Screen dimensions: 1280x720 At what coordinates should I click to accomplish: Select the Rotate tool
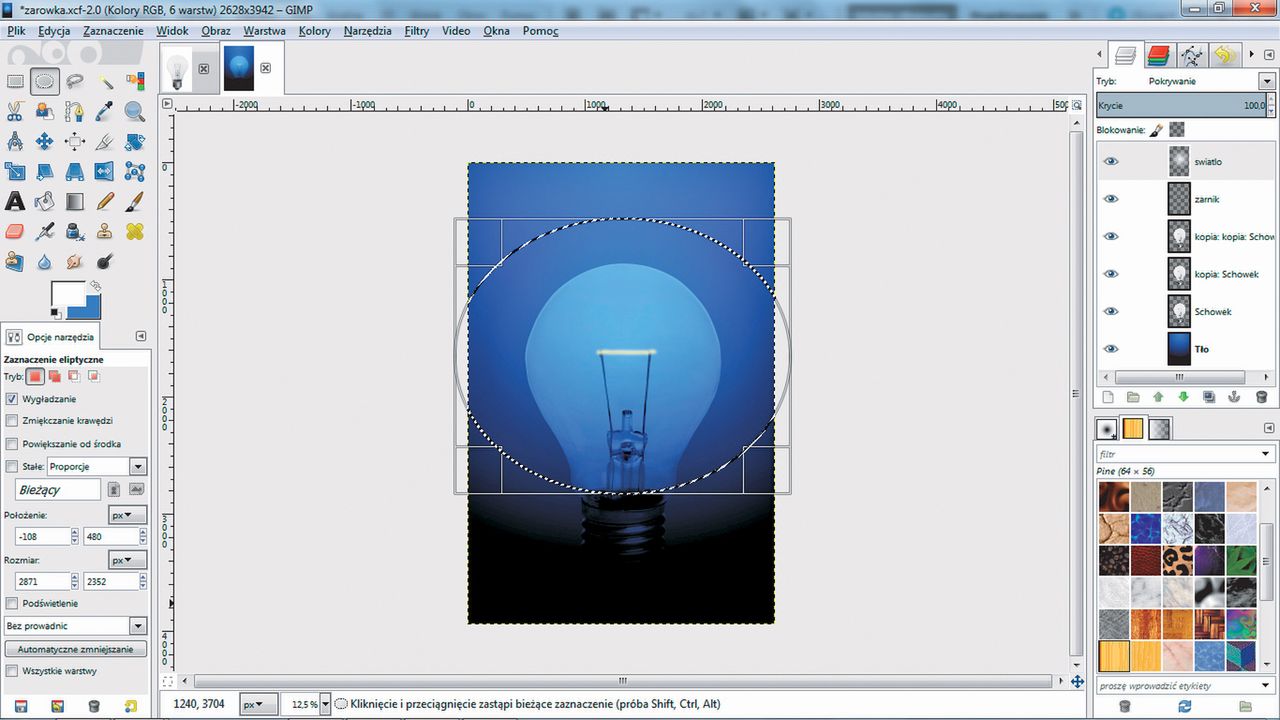[x=135, y=142]
